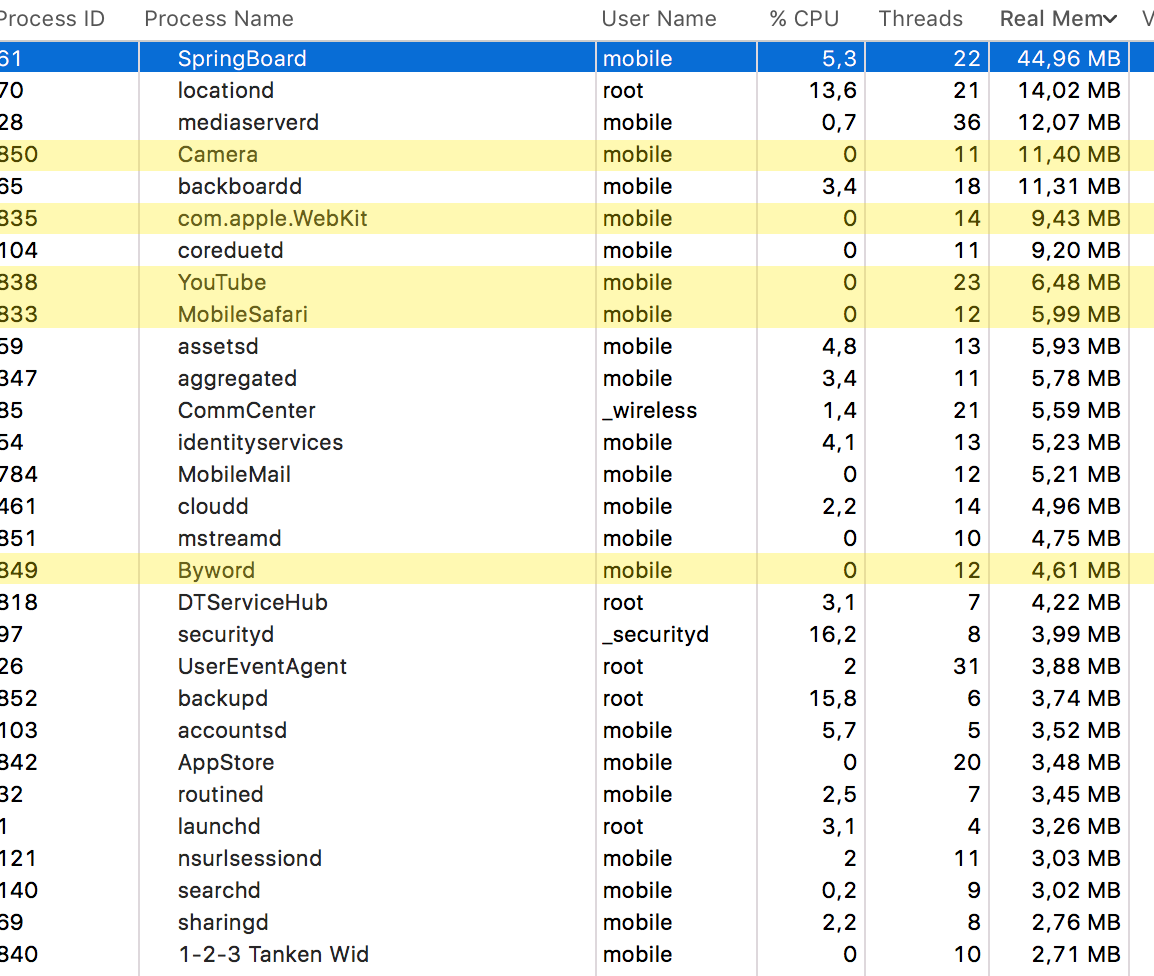Select the sharingd process name
The height and width of the screenshot is (976, 1154).
pos(223,923)
